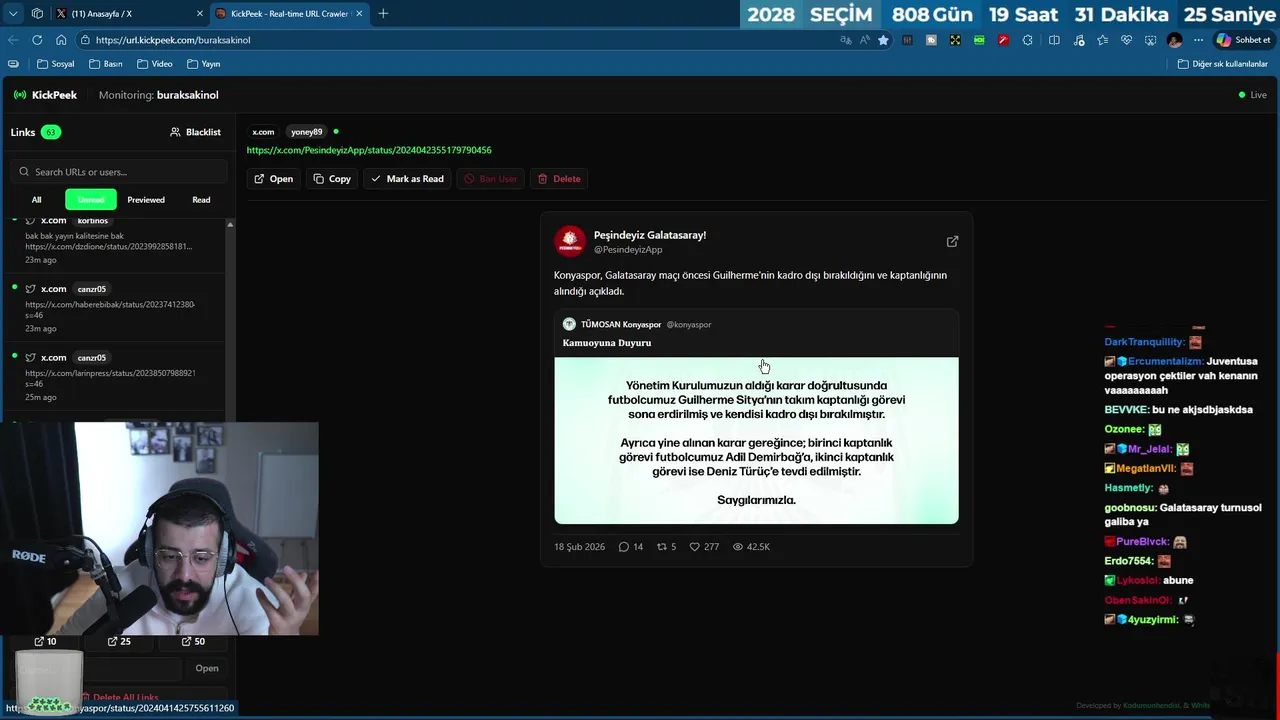Toggle the favorite star for this page
Image resolution: width=1280 pixels, height=720 pixels.
point(883,40)
